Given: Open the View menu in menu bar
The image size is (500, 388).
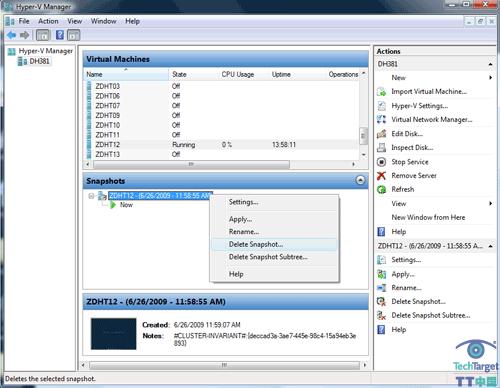Looking at the screenshot, I should point(74,21).
